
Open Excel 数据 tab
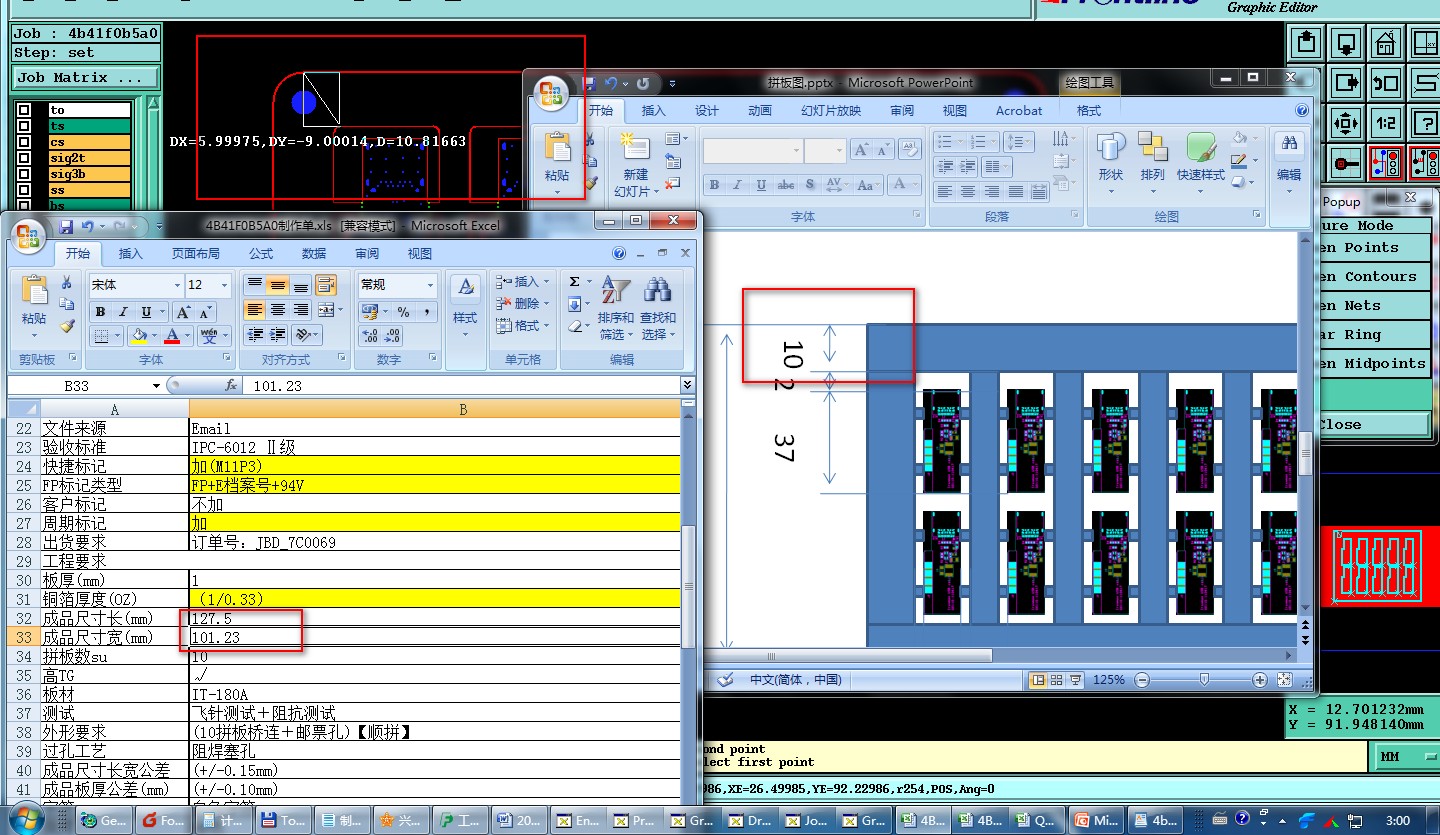[x=314, y=254]
